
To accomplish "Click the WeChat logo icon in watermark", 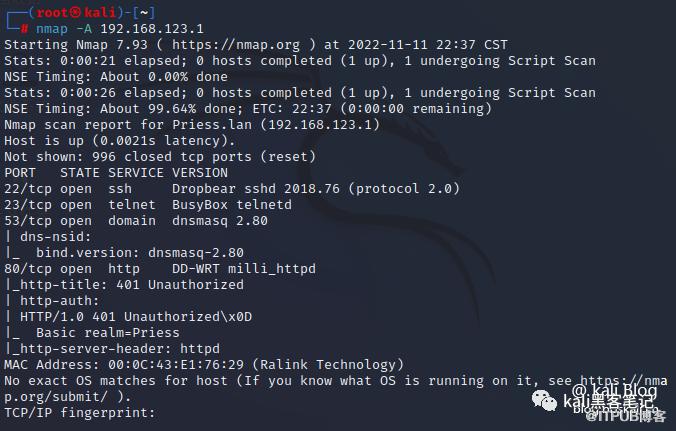I will click(x=544, y=400).
